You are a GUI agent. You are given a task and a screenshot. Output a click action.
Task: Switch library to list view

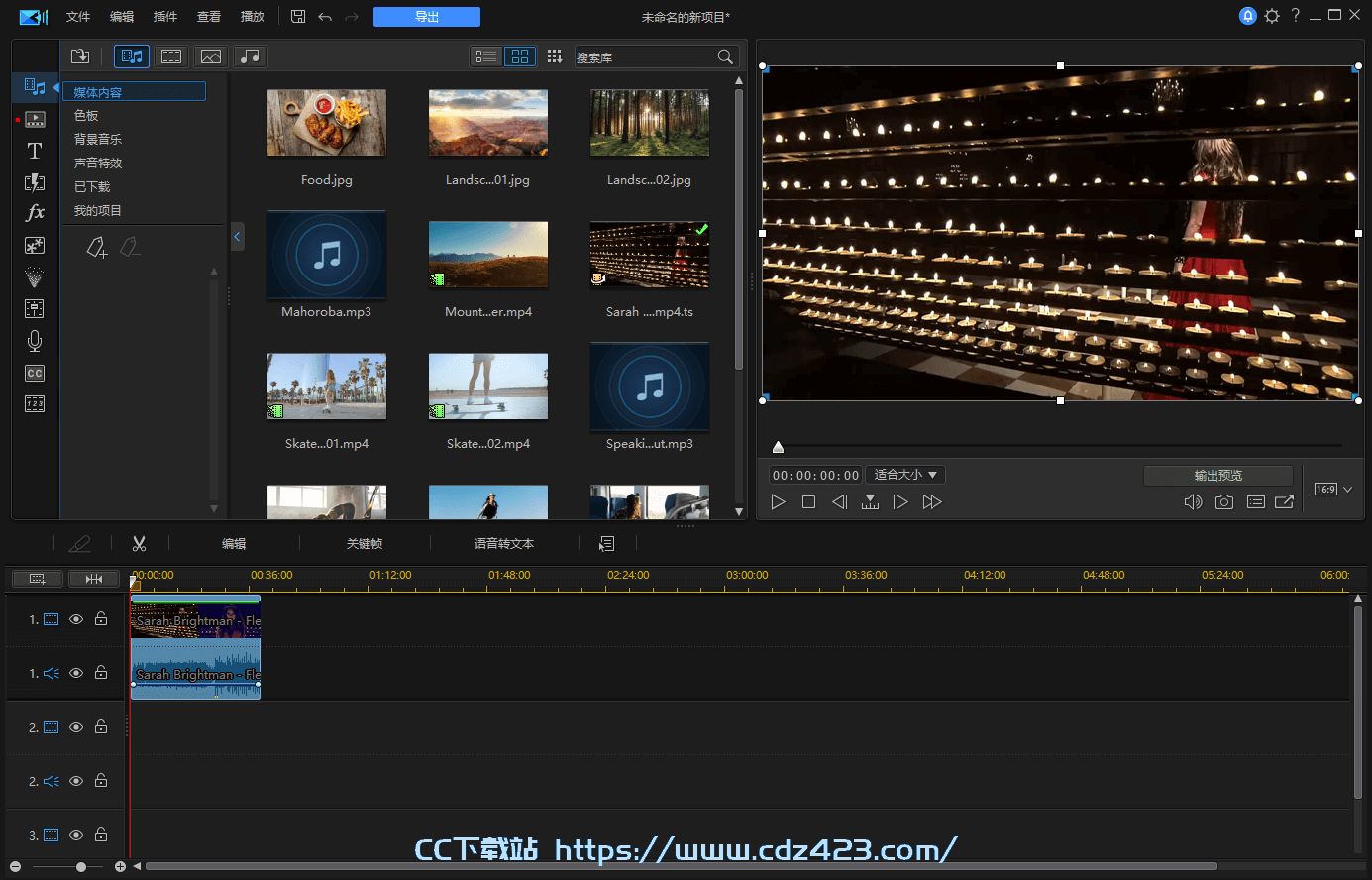click(486, 56)
